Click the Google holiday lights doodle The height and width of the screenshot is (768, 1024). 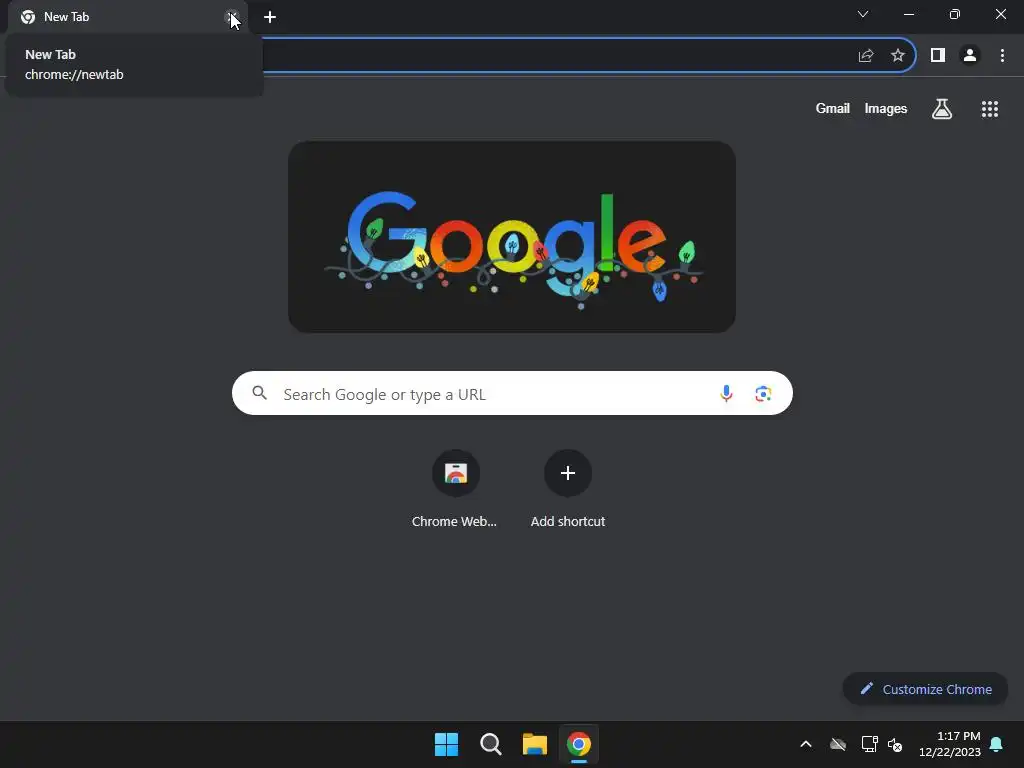[512, 237]
